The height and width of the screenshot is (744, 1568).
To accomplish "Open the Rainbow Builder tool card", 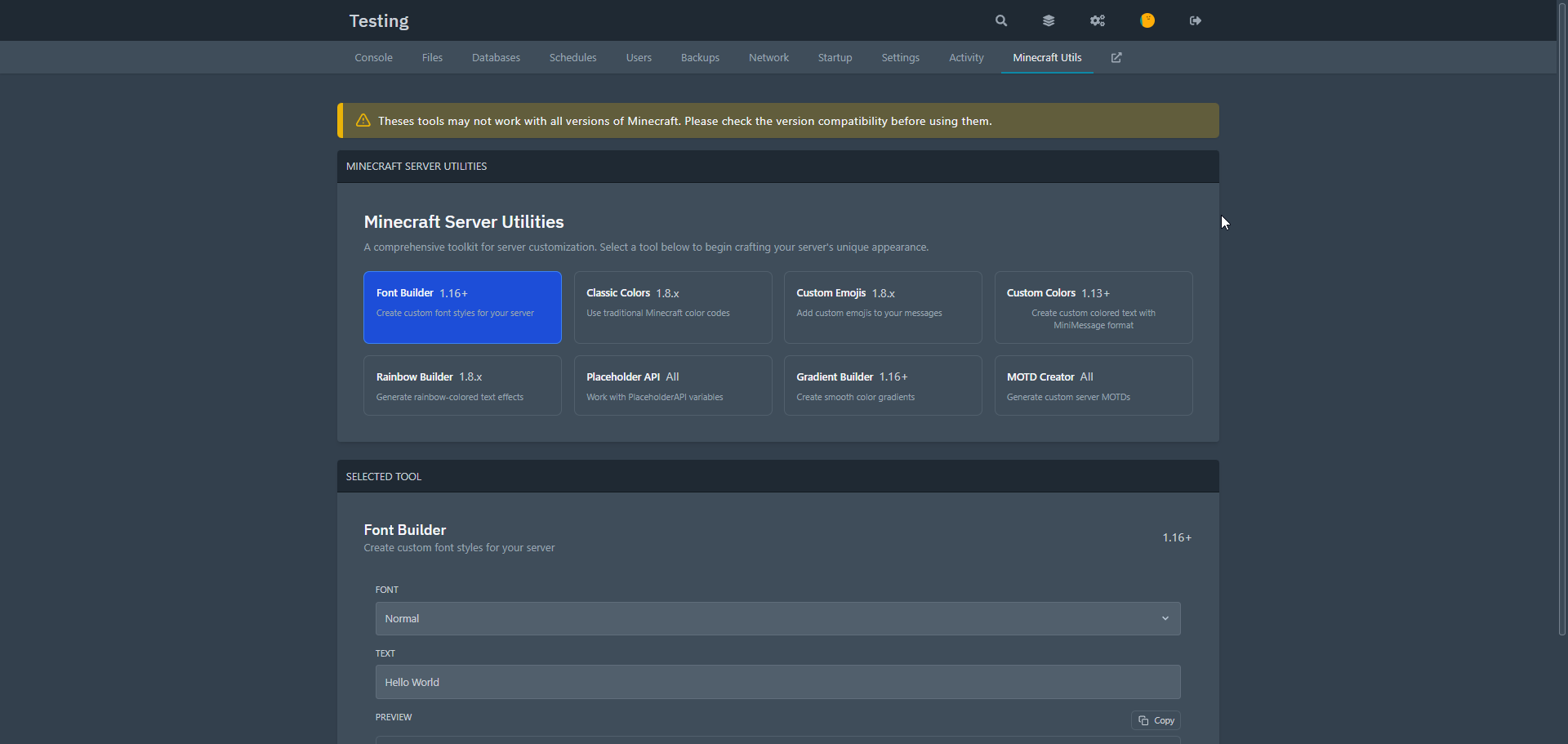I will click(x=462, y=385).
